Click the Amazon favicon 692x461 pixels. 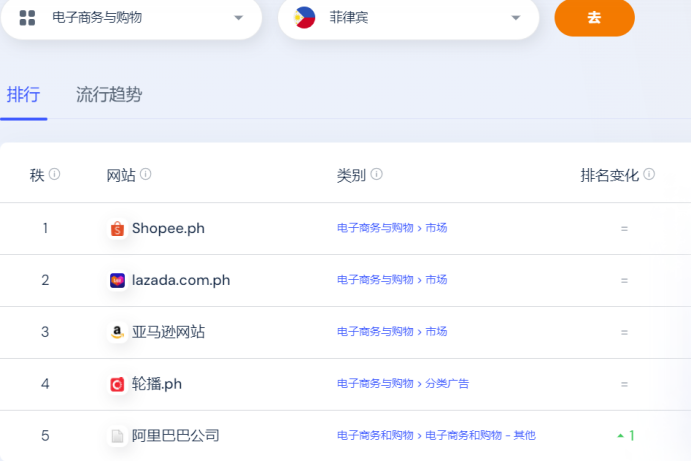point(117,332)
